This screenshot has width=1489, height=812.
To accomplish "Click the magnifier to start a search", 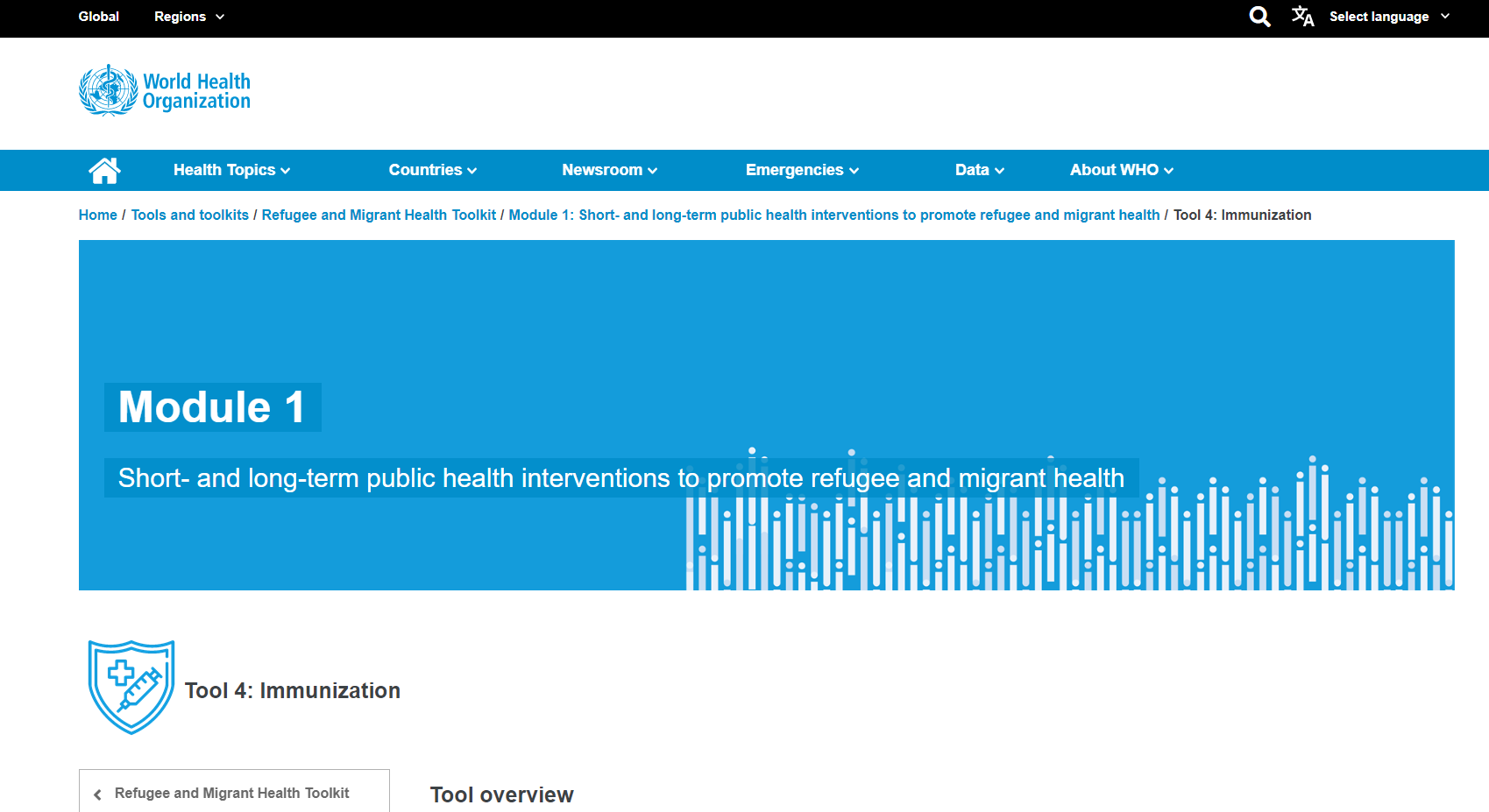I will point(1259,16).
